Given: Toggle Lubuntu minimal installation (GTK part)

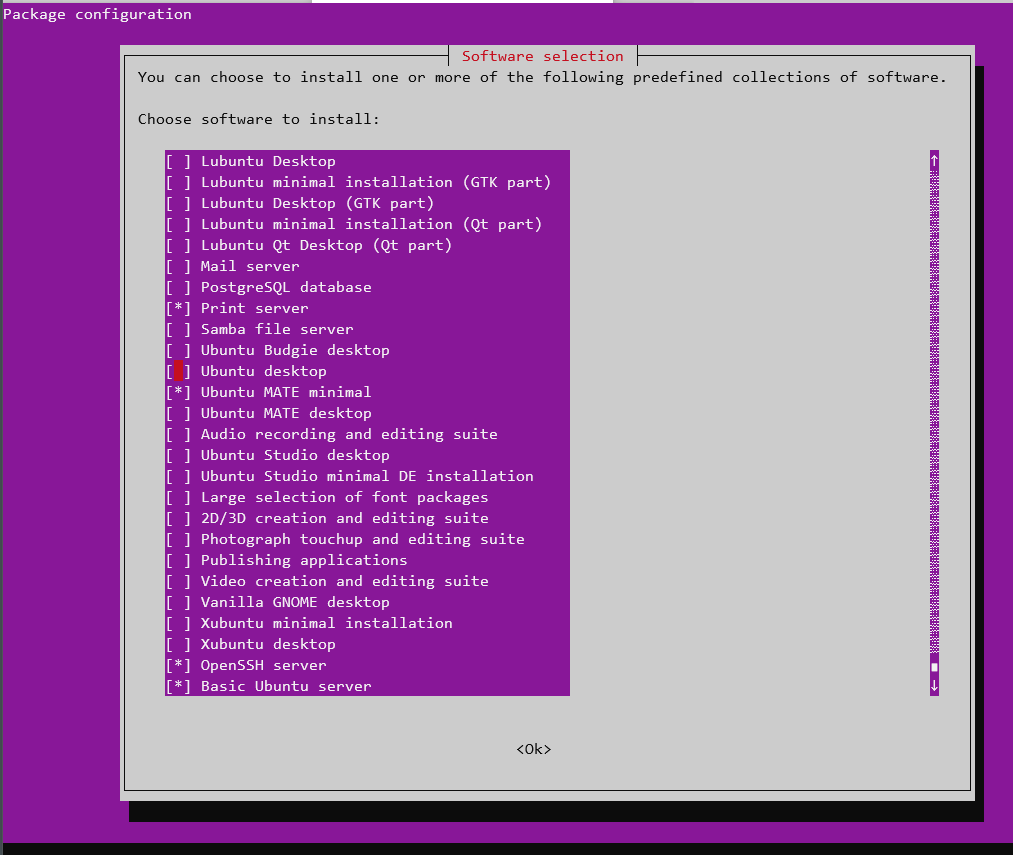Looking at the screenshot, I should coord(178,182).
